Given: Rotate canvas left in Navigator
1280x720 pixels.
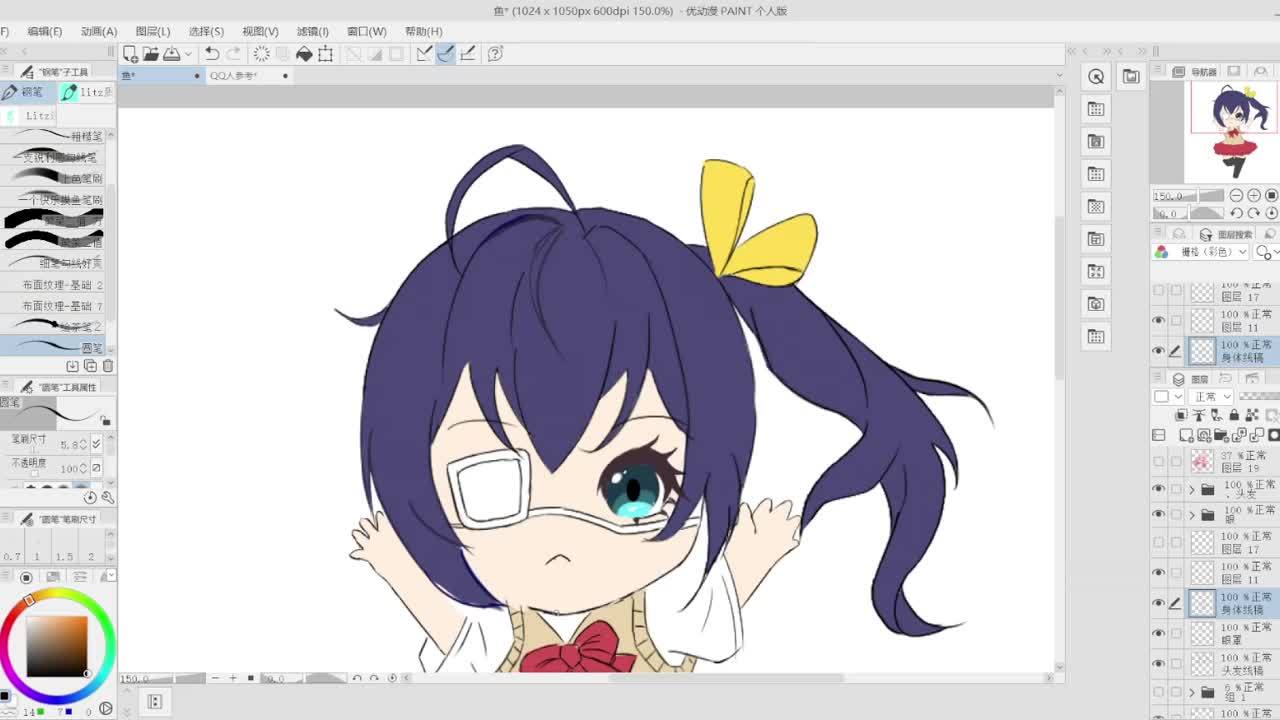Looking at the screenshot, I should pos(1237,213).
